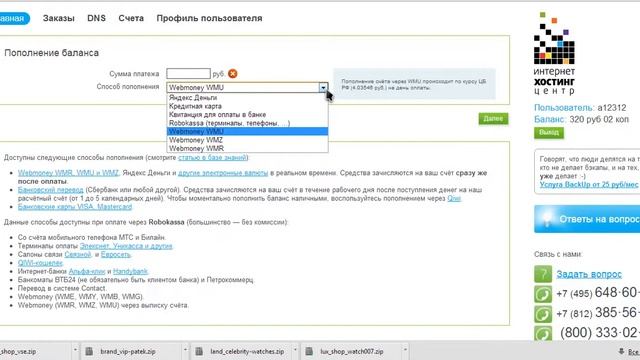Click the show all downloads arrow icon
The image size is (640, 360).
click(621, 351)
